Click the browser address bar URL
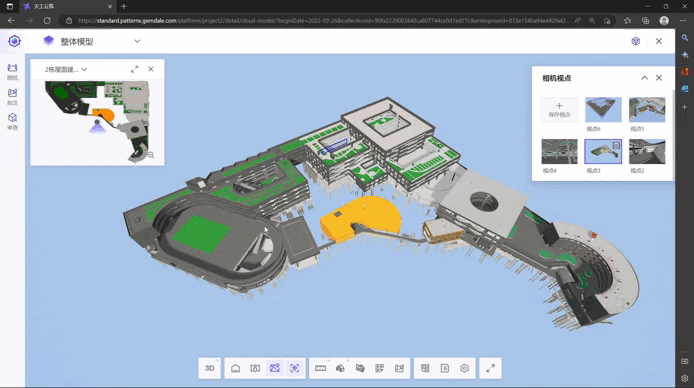 pyautogui.click(x=323, y=20)
